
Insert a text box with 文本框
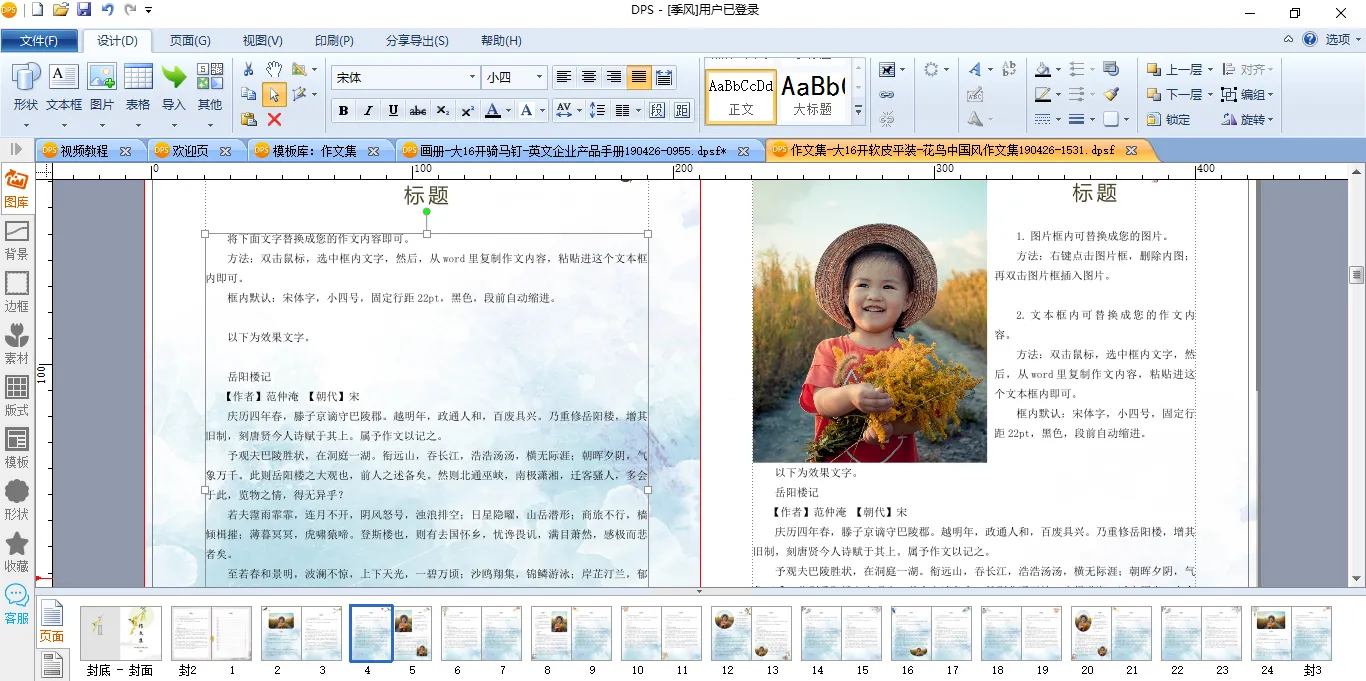pyautogui.click(x=64, y=88)
